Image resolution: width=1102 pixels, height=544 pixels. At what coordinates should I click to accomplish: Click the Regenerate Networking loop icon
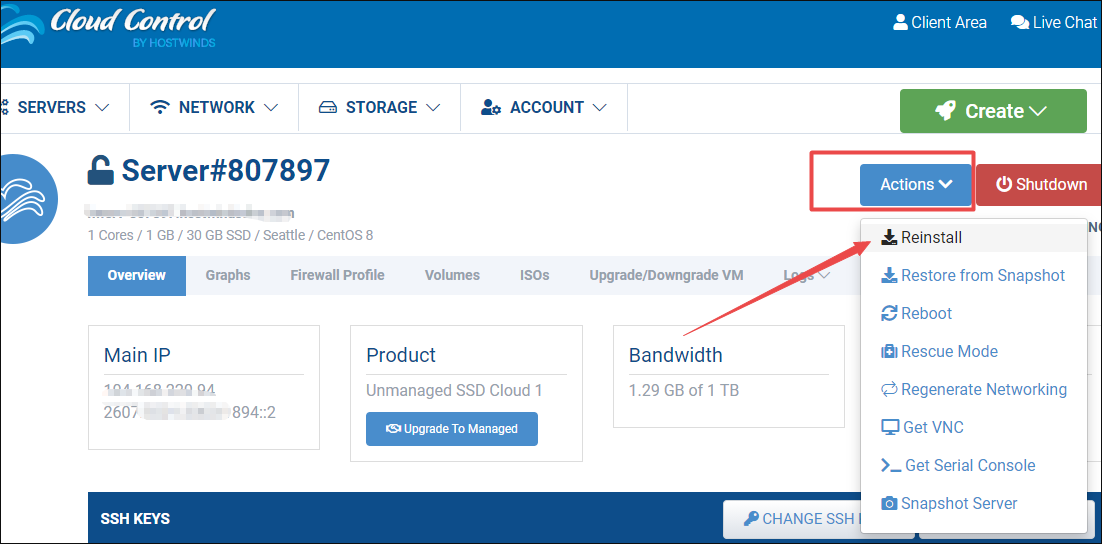tap(889, 389)
